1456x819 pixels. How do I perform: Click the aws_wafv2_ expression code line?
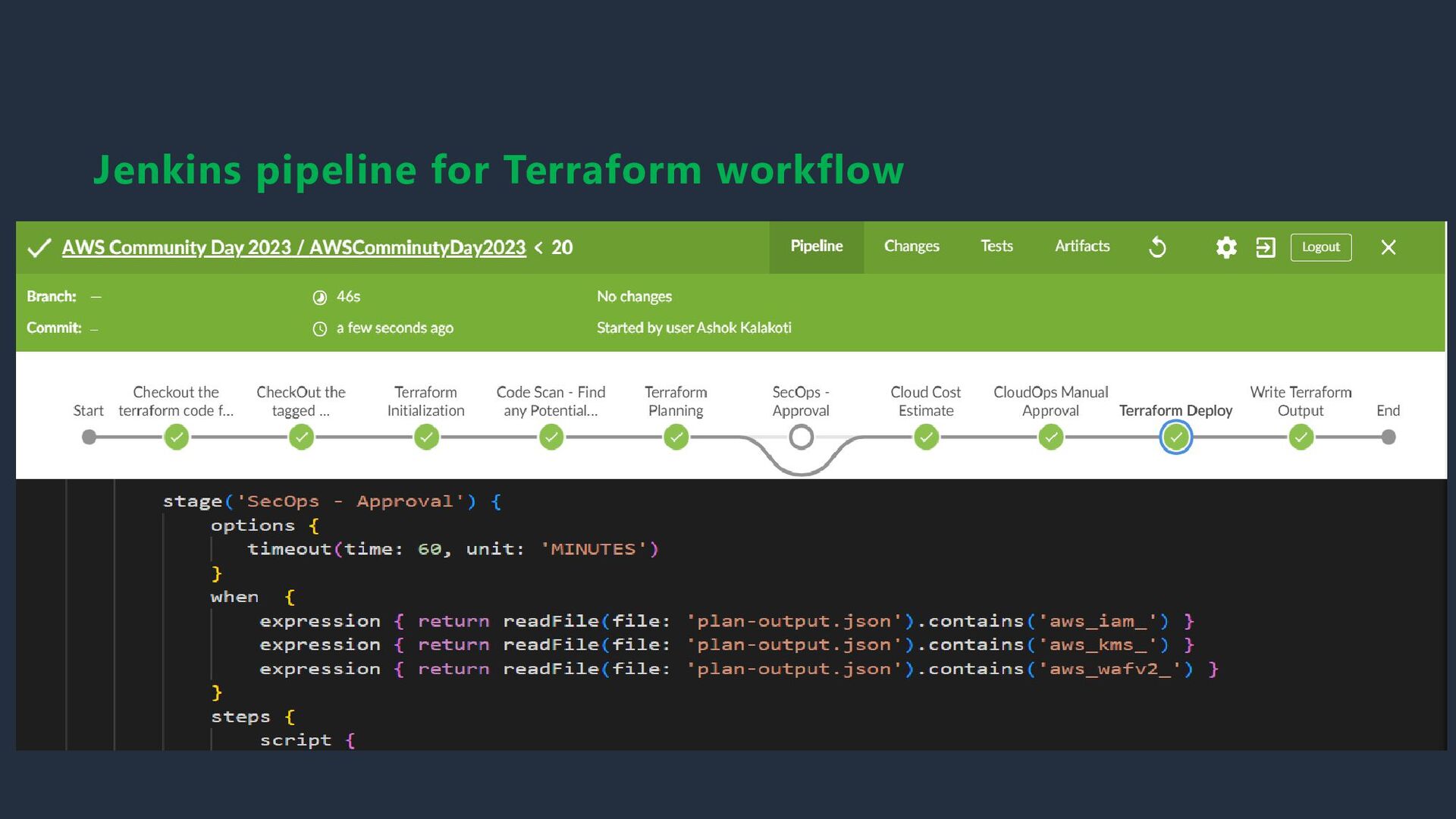[739, 669]
